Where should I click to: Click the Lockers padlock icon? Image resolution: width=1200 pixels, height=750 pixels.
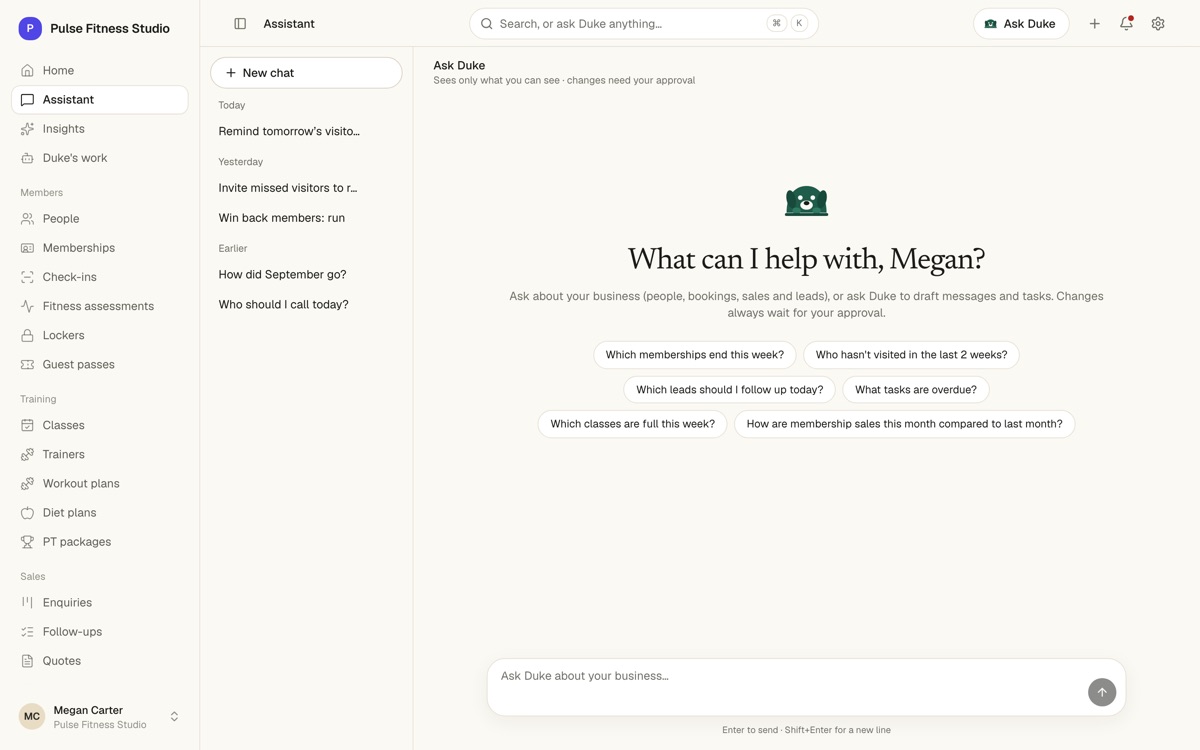tap(27, 335)
